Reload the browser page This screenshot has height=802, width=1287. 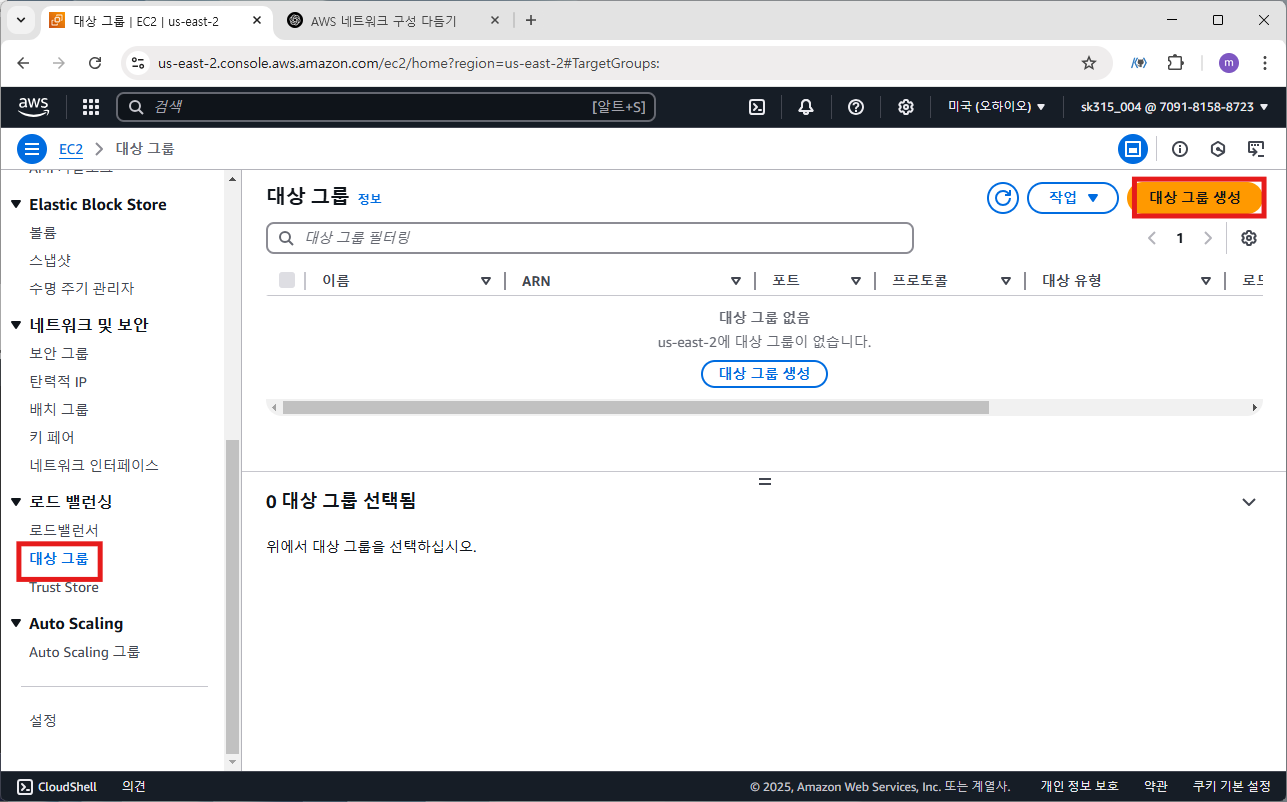tap(95, 63)
